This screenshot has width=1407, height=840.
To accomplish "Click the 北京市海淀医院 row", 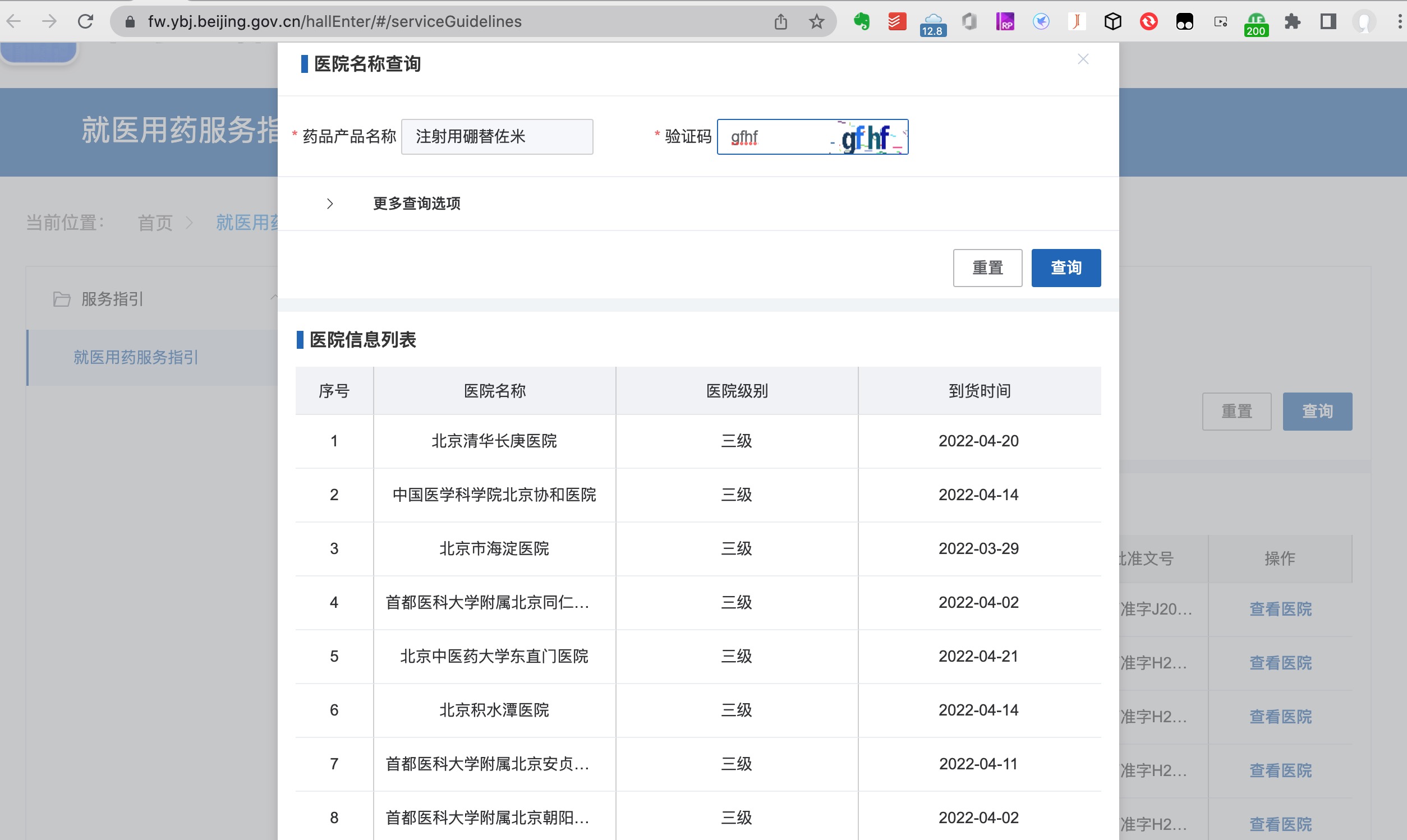I will [x=697, y=548].
